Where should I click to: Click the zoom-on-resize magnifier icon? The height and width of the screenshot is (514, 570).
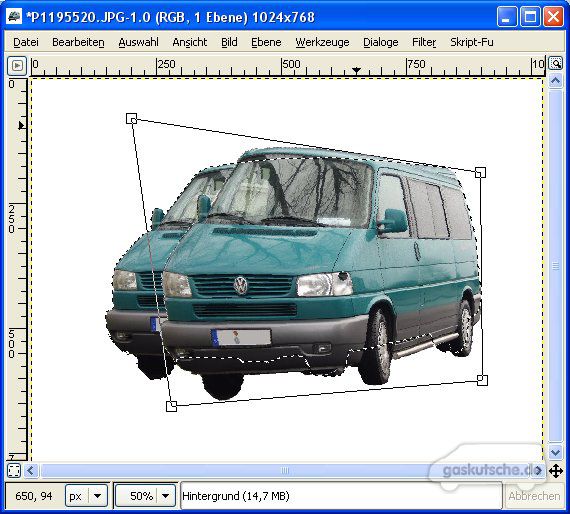(555, 63)
